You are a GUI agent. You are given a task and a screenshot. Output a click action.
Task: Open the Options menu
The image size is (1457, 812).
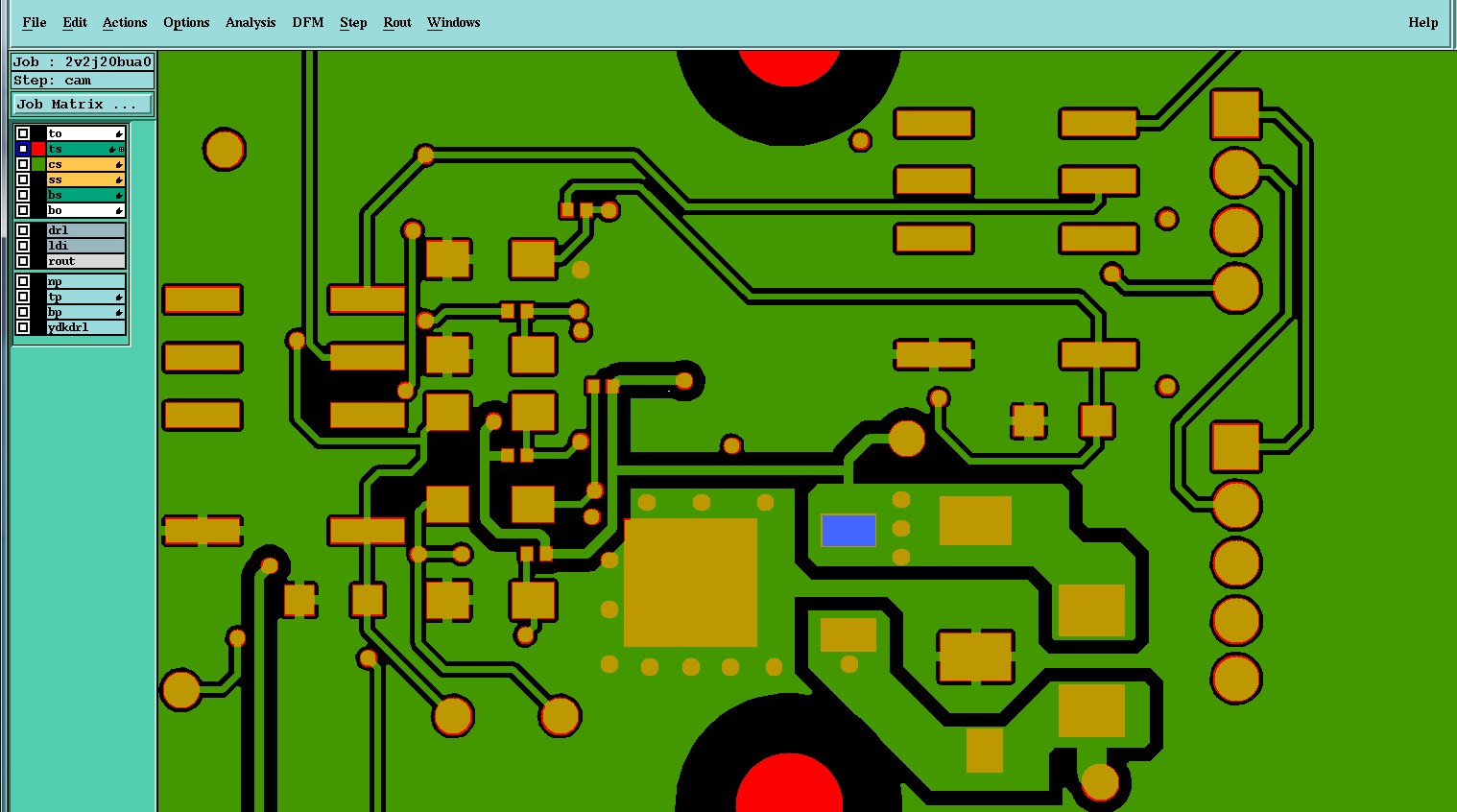click(x=186, y=22)
